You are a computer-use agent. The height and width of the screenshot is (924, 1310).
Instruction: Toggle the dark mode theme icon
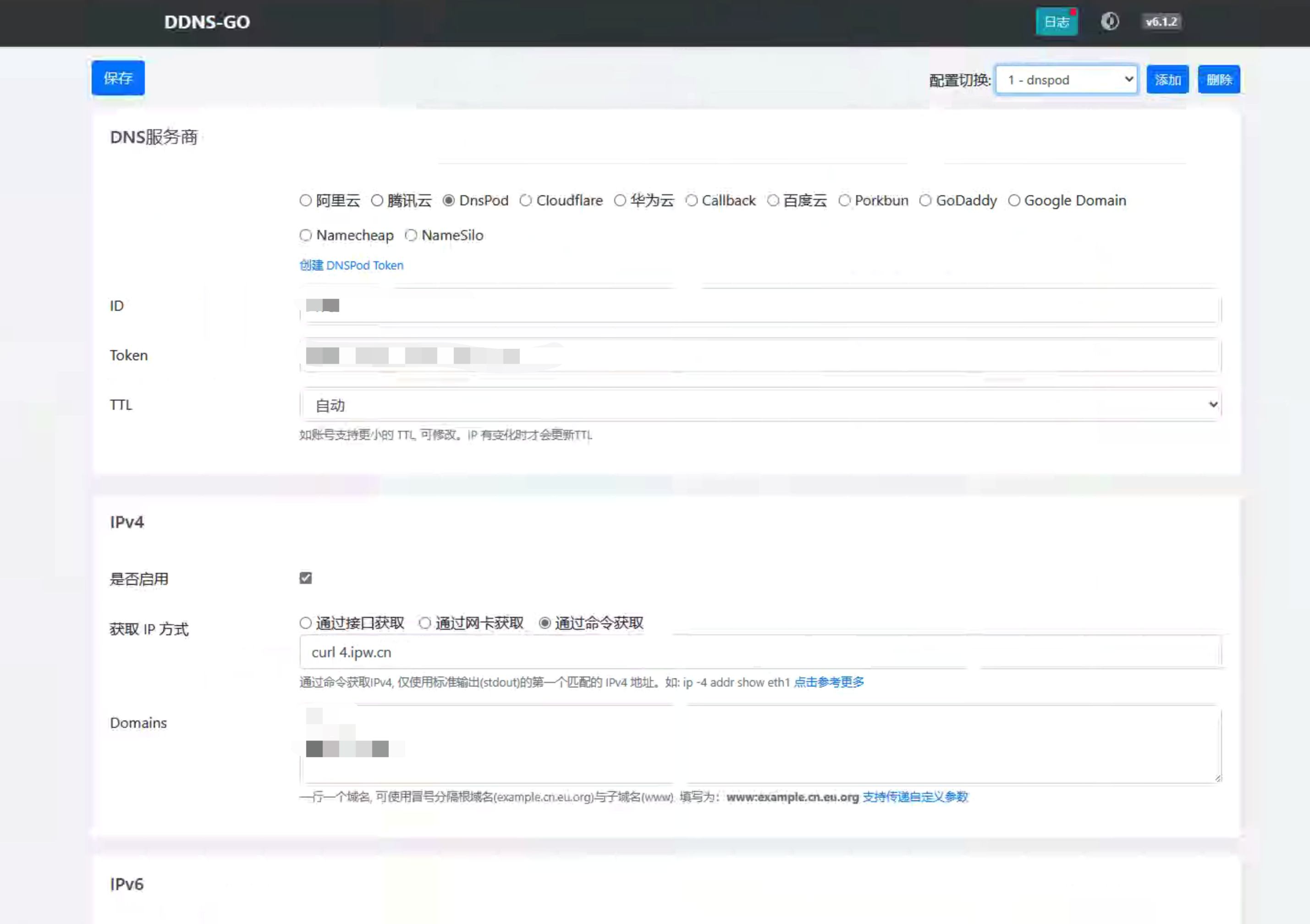(x=1109, y=22)
